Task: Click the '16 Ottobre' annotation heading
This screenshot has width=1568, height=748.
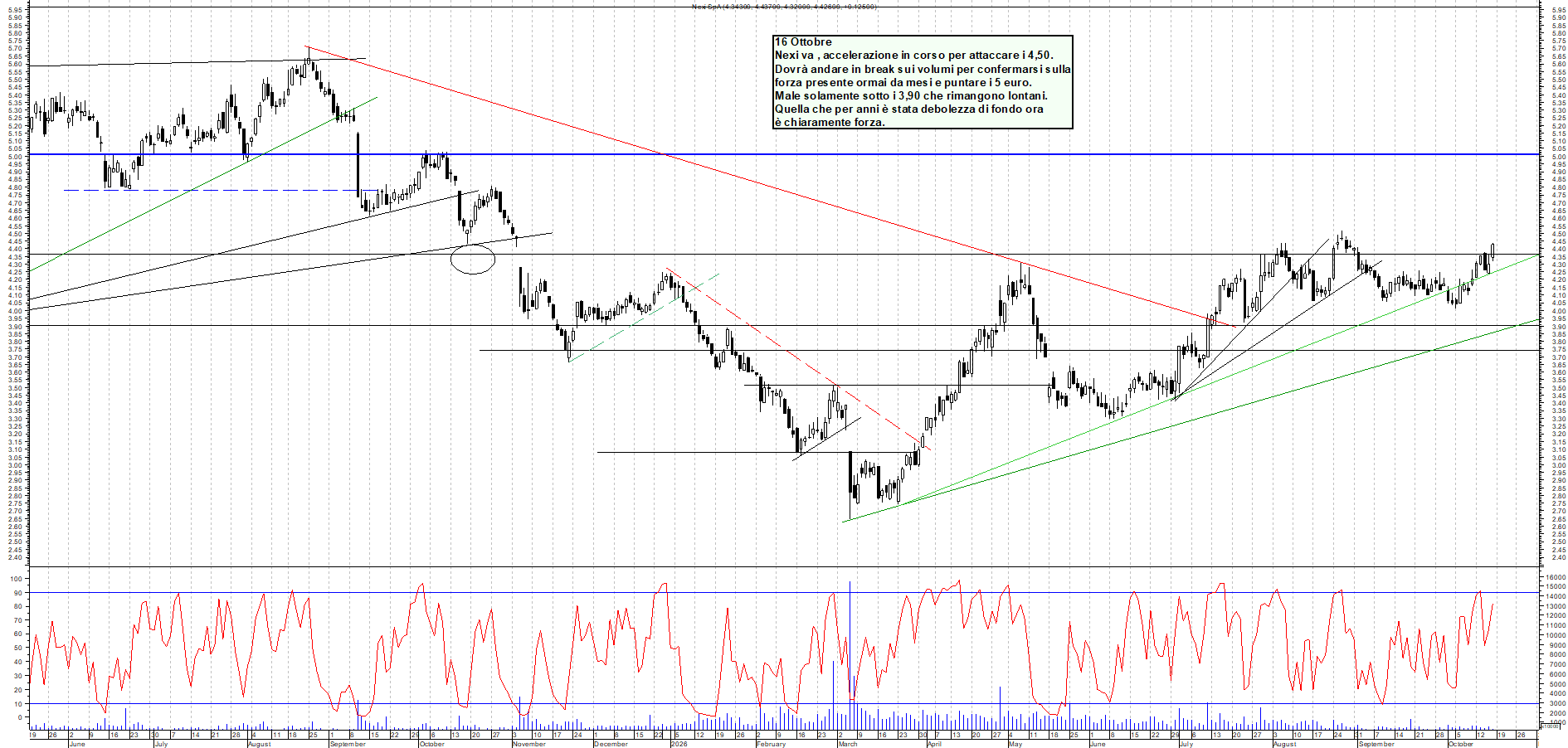Action: 803,41
